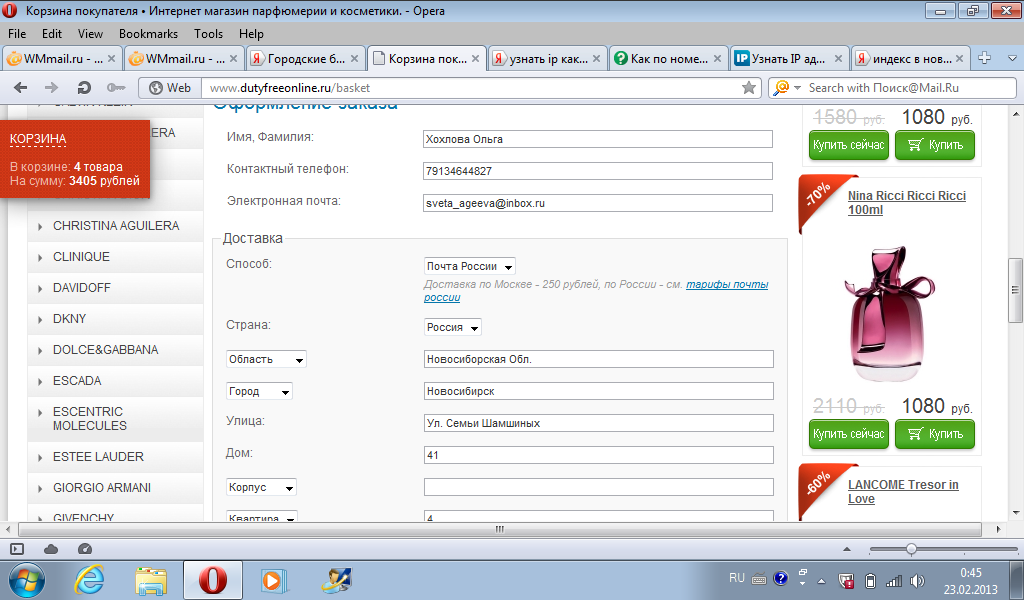Go back using the browser back arrow
The width and height of the screenshot is (1024, 600).
(20, 87)
